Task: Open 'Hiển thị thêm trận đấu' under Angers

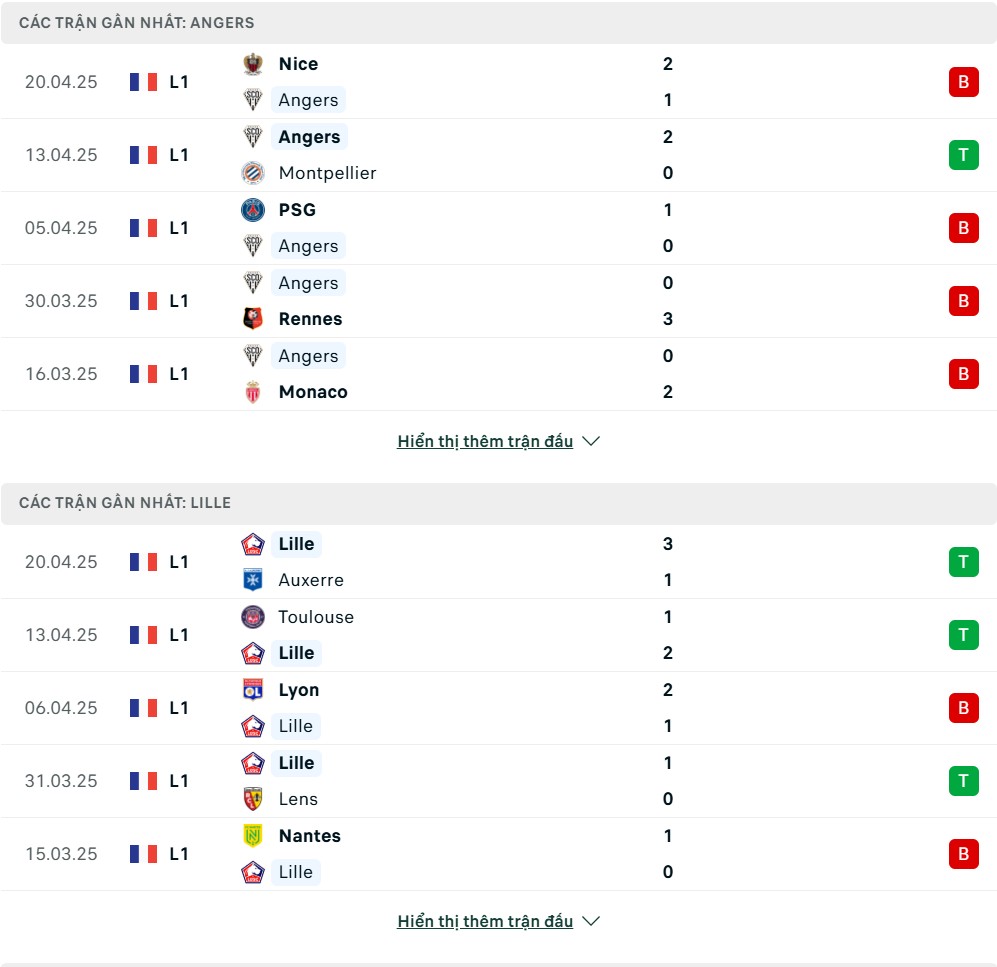Action: tap(485, 441)
